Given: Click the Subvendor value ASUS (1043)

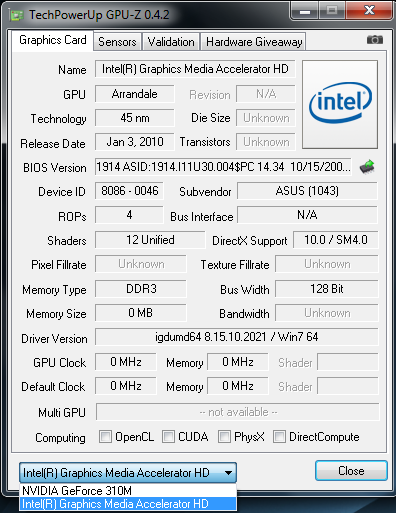Looking at the screenshot, I should tap(307, 191).
